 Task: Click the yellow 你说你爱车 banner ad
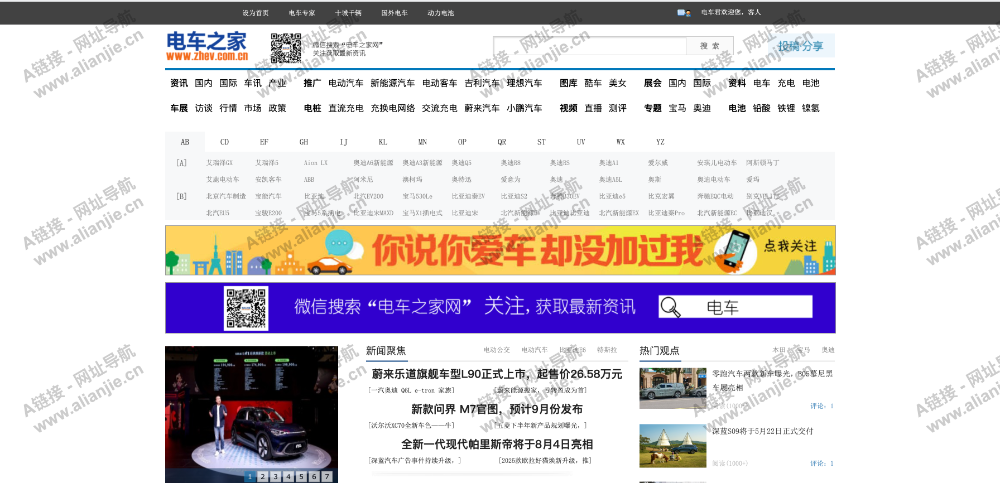tap(500, 249)
